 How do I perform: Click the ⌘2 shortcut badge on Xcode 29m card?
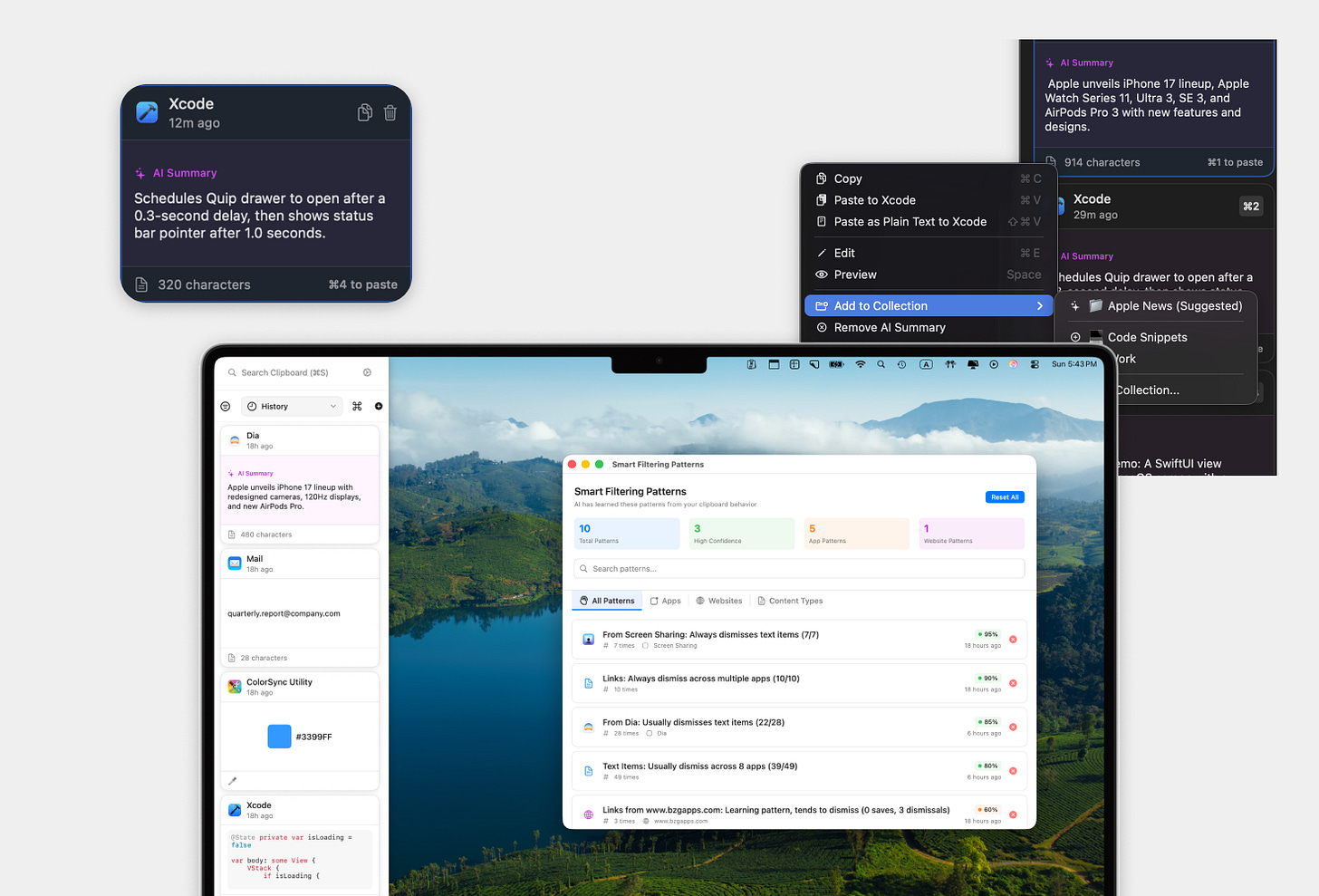pos(1250,207)
